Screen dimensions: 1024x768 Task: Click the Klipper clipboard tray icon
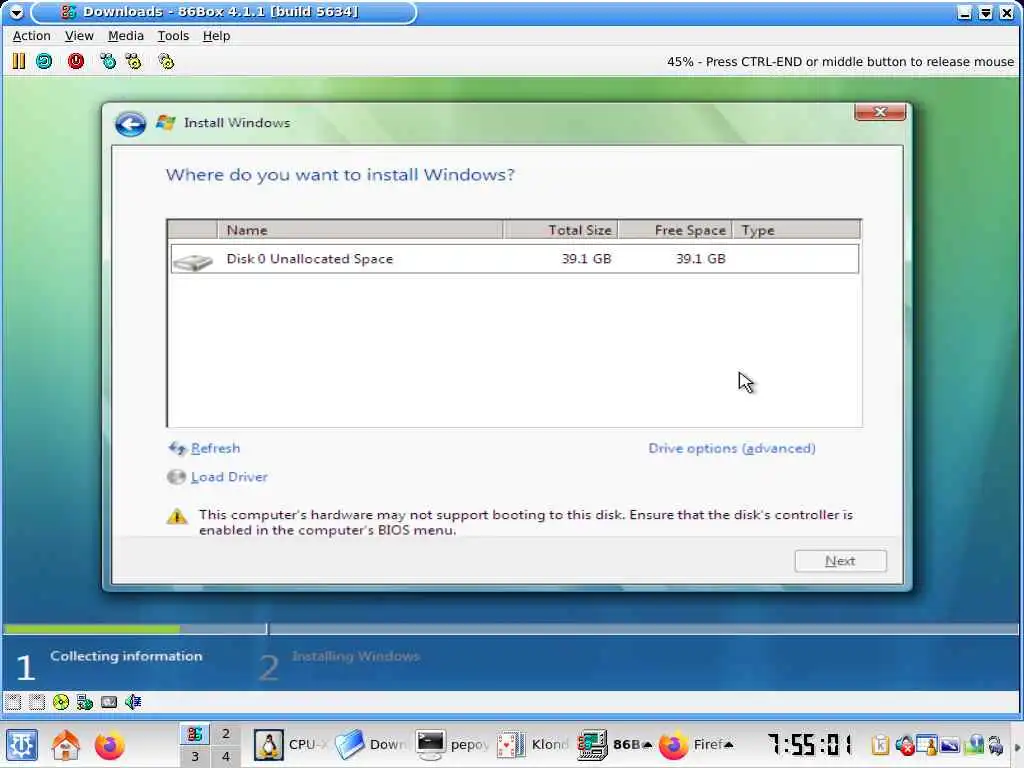click(880, 744)
